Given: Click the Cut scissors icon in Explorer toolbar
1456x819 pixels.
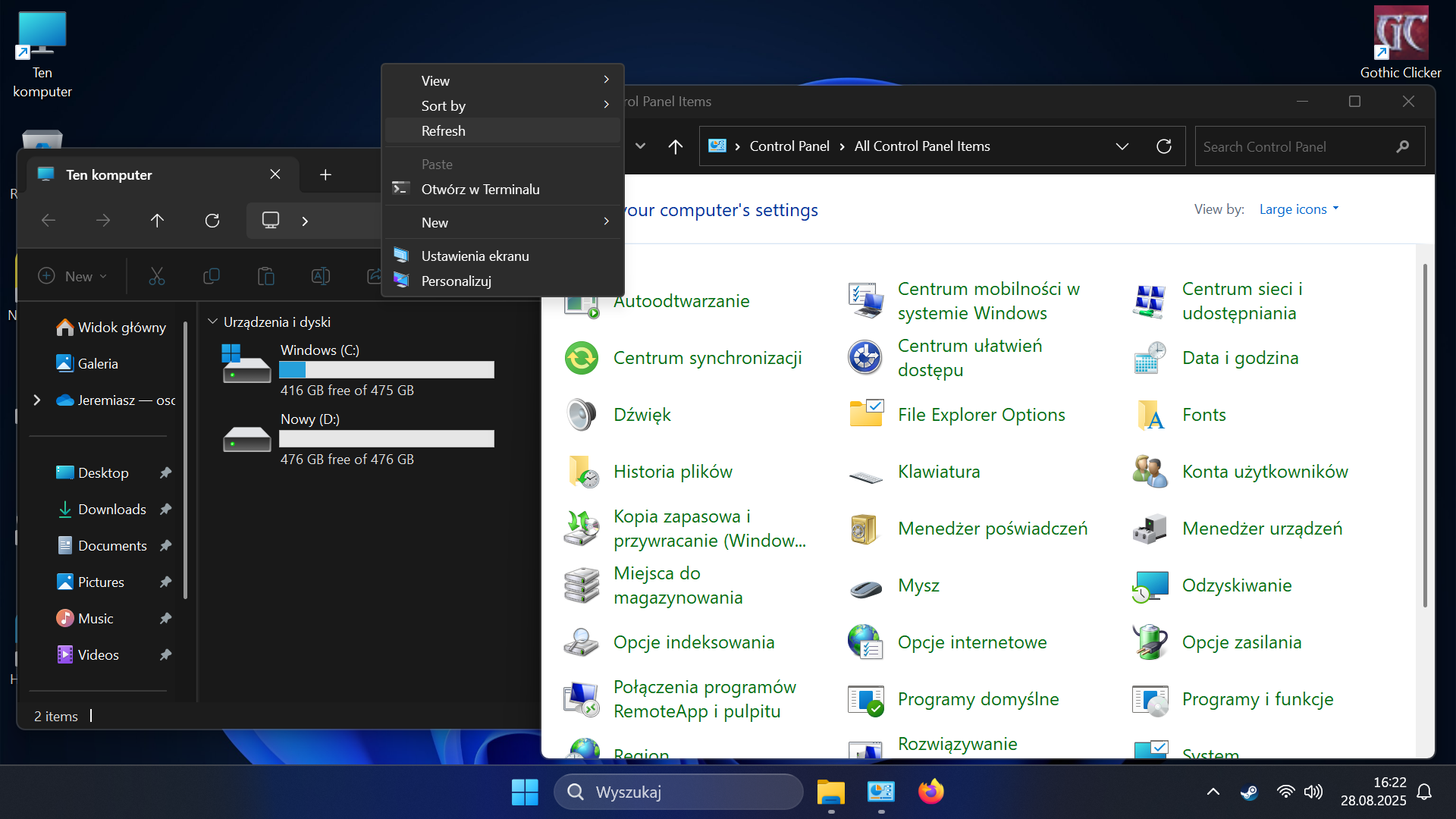Looking at the screenshot, I should pyautogui.click(x=157, y=276).
